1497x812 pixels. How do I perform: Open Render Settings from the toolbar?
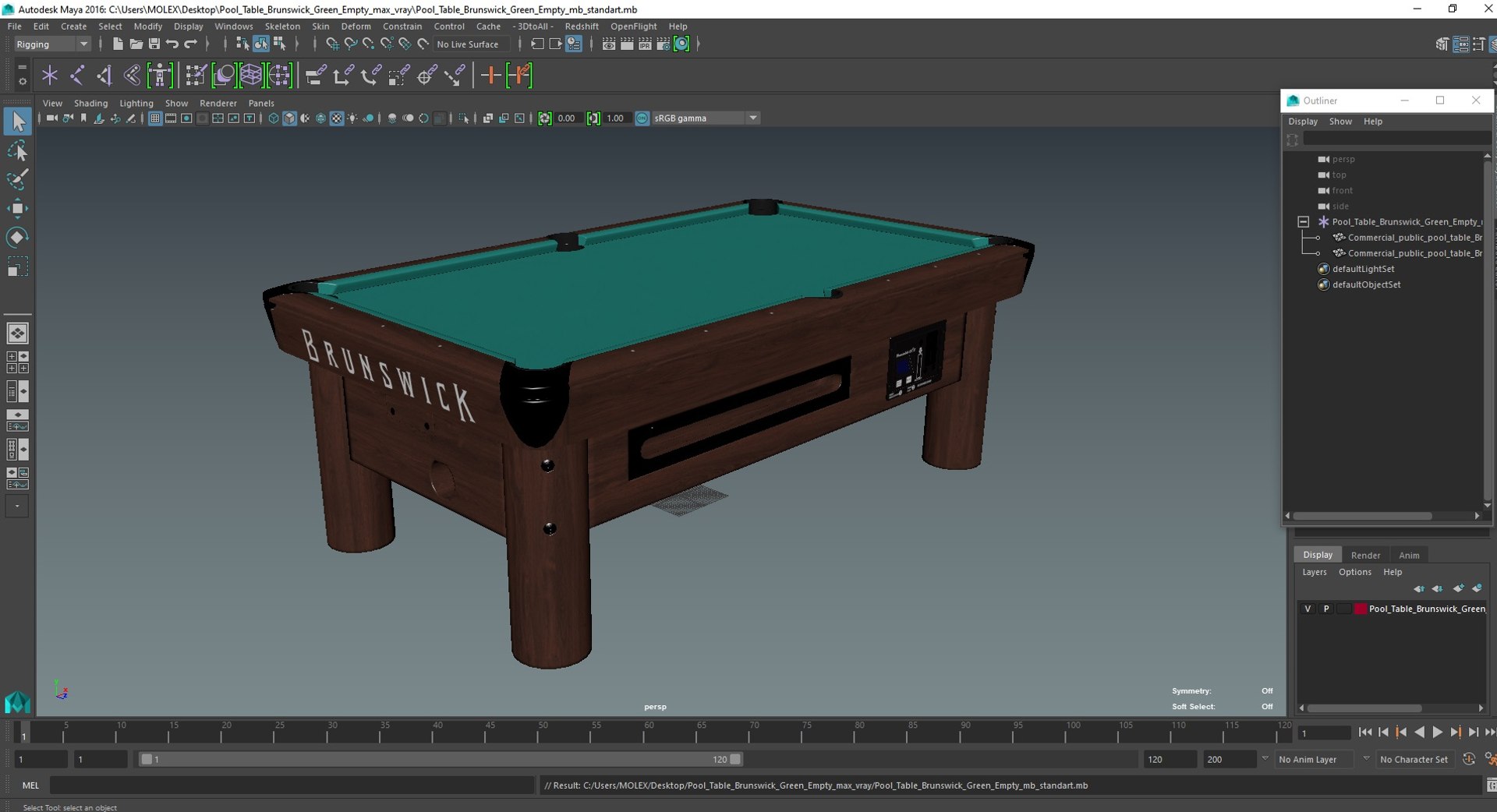pyautogui.click(x=663, y=44)
